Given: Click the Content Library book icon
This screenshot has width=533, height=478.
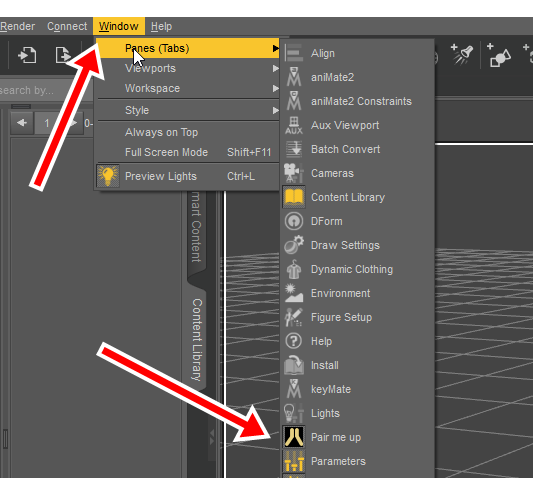Looking at the screenshot, I should 294,197.
